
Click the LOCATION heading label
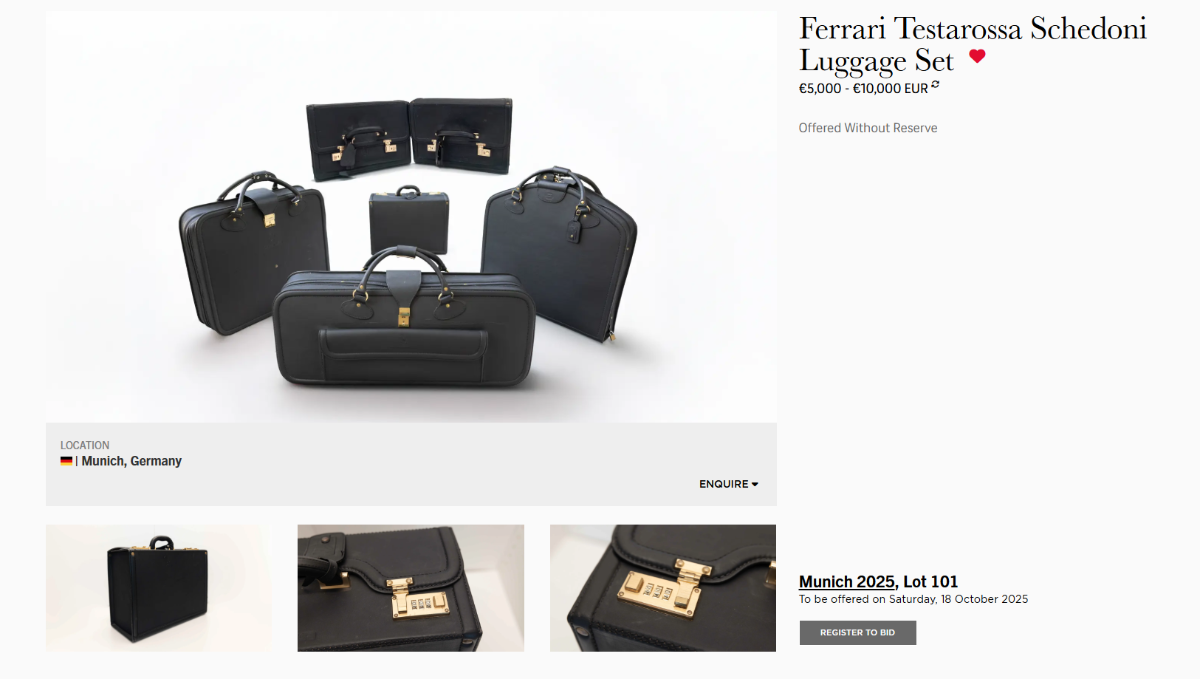[85, 446]
